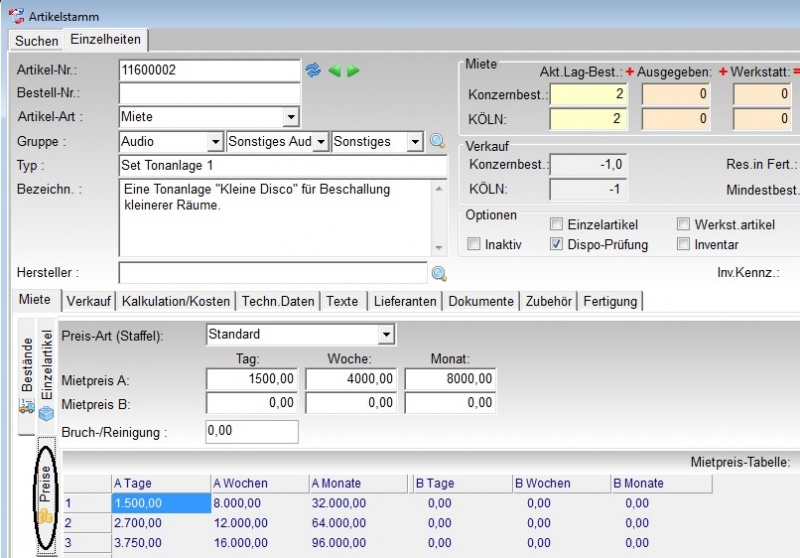Go to next article with right green arrow
800x558 pixels.
pos(353,71)
